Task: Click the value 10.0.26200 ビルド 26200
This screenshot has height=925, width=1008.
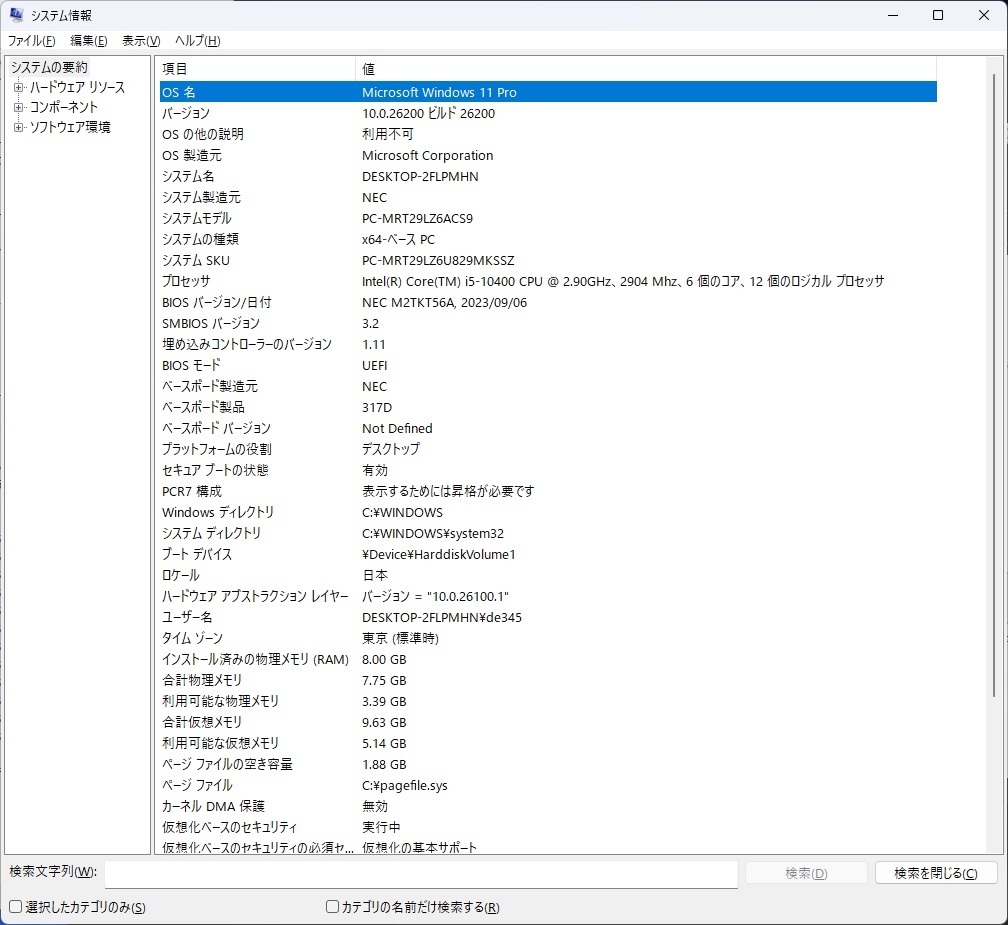Action: 428,113
